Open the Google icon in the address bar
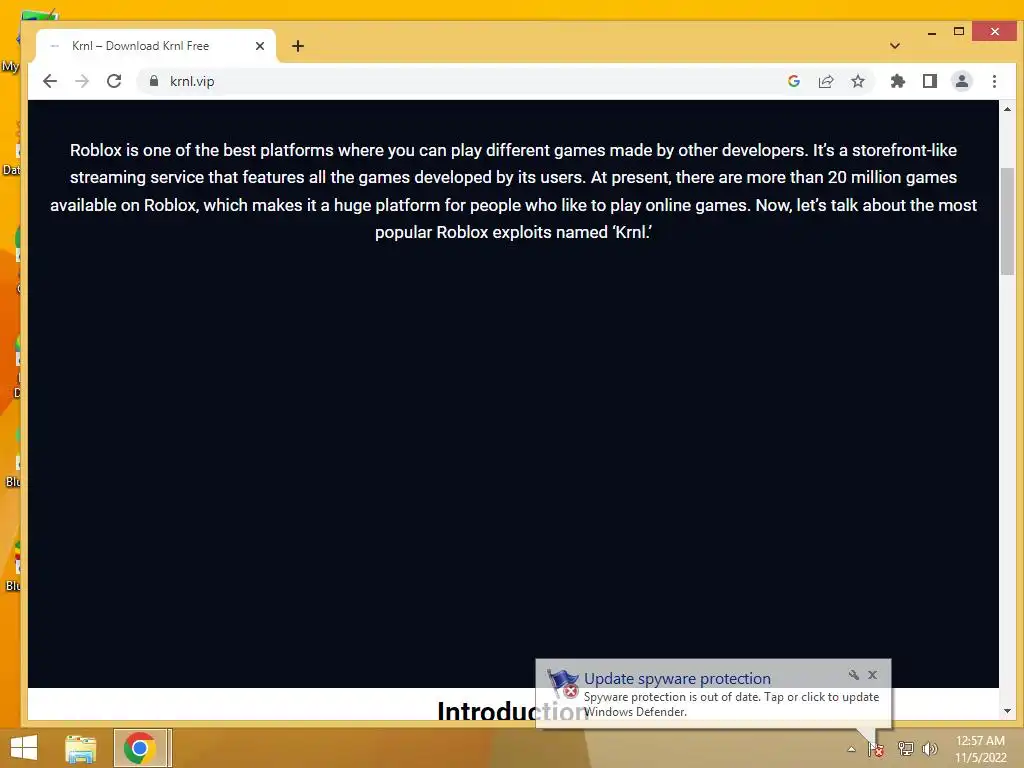Image resolution: width=1024 pixels, height=768 pixels. tap(794, 81)
